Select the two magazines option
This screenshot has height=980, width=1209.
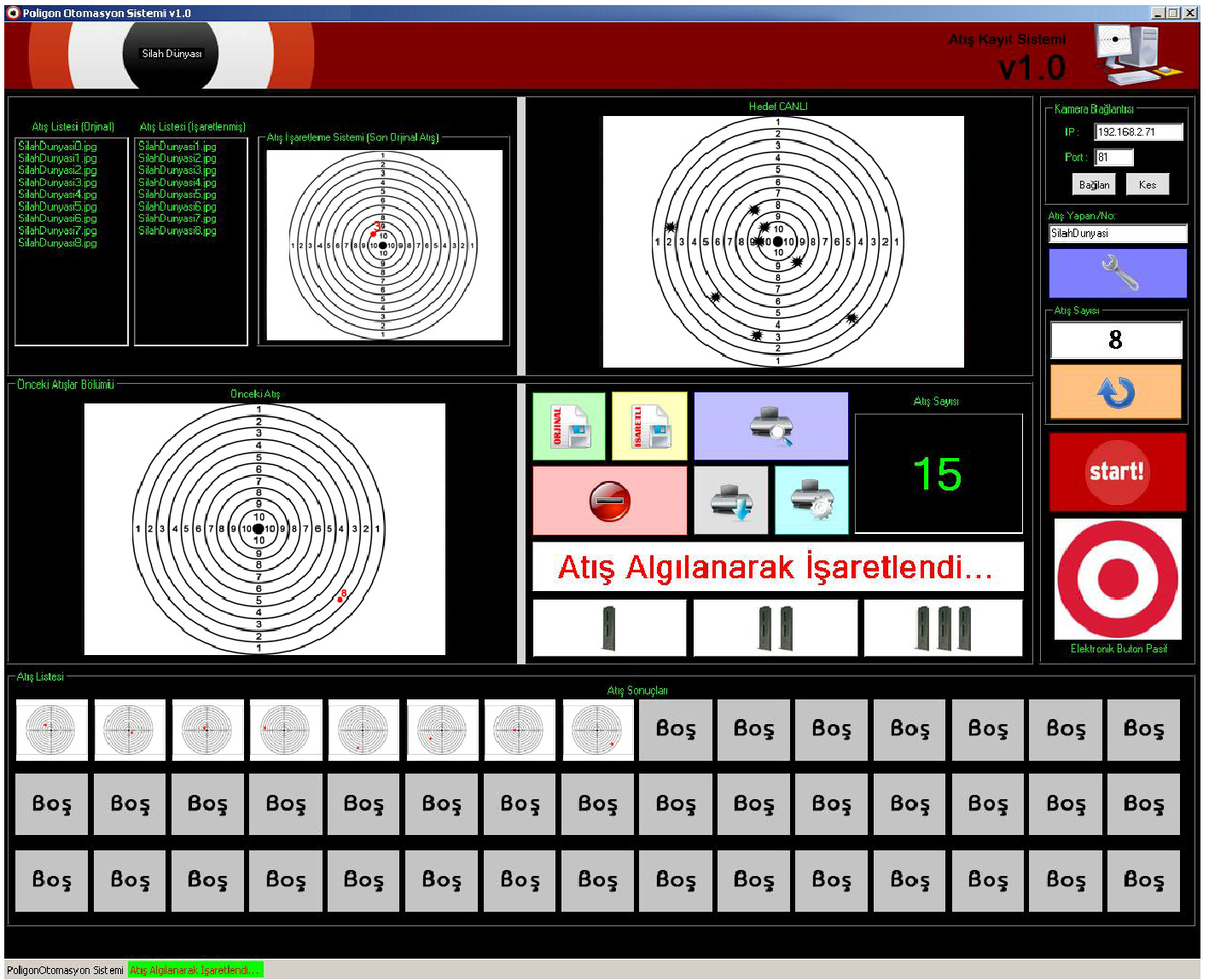tap(775, 629)
